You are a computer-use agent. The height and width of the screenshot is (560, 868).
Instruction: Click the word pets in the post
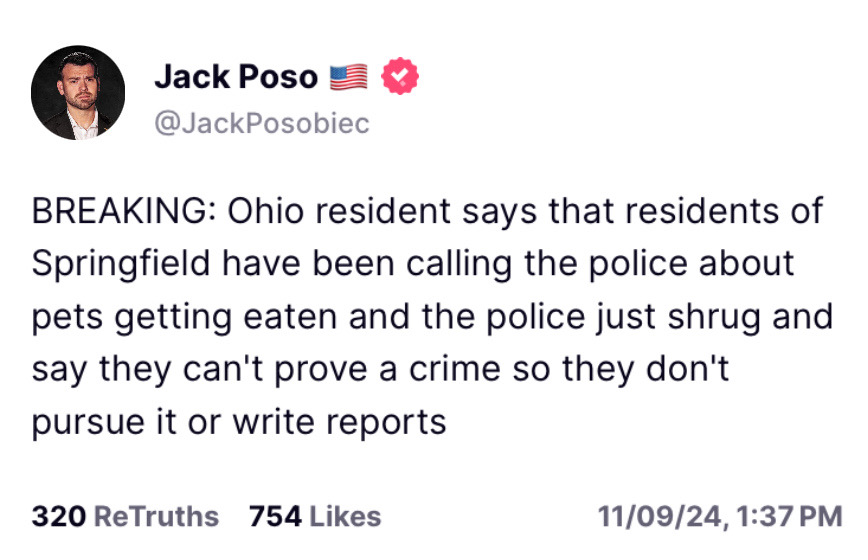(64, 316)
